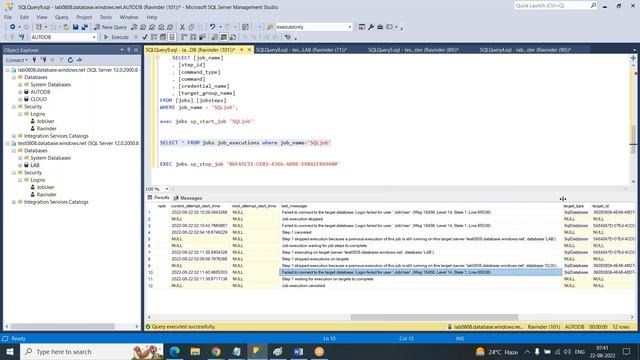Click Disconnect plug icon in Object Explorer

[x=43, y=60]
